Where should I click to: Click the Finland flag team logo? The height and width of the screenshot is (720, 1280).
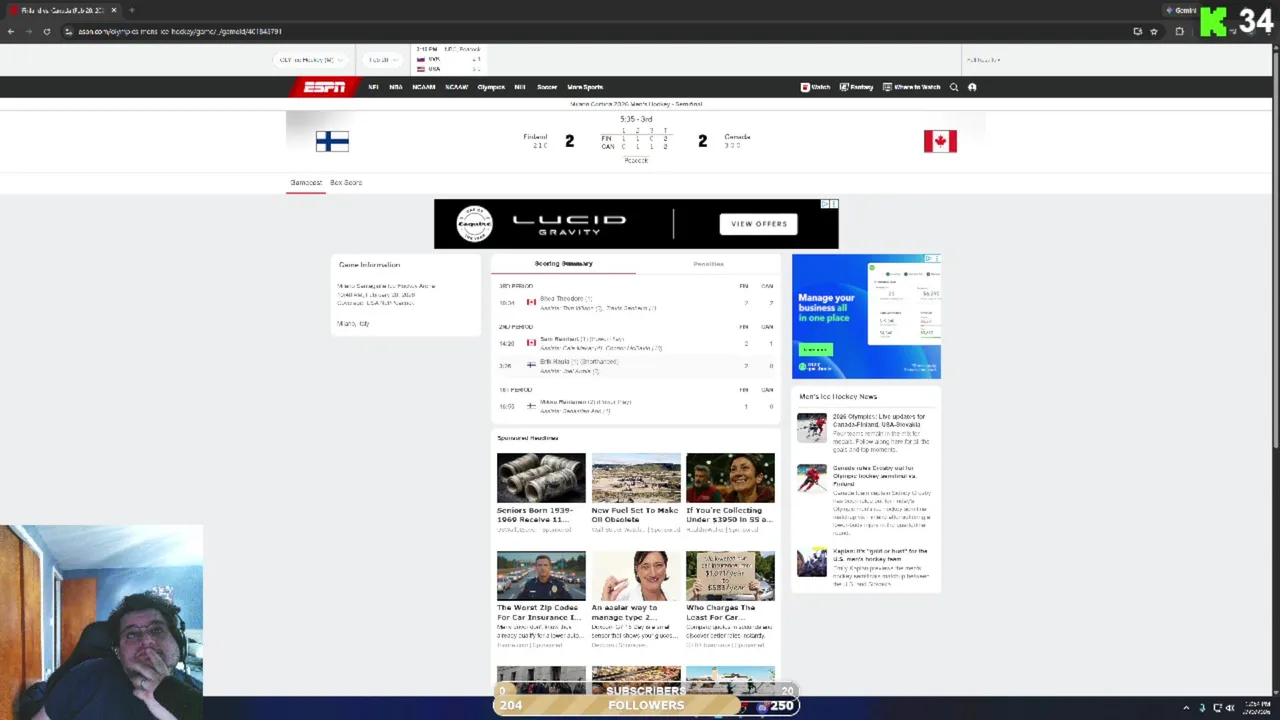click(332, 141)
